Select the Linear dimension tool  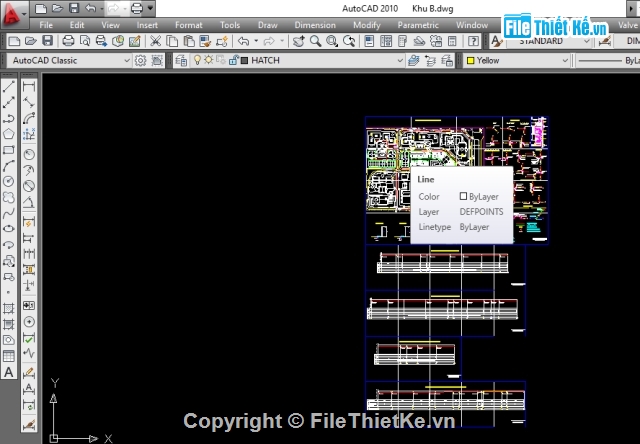point(29,86)
